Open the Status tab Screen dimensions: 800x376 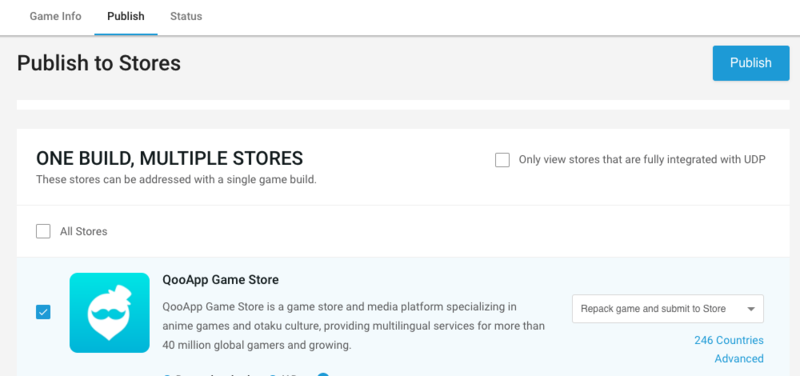tap(186, 16)
